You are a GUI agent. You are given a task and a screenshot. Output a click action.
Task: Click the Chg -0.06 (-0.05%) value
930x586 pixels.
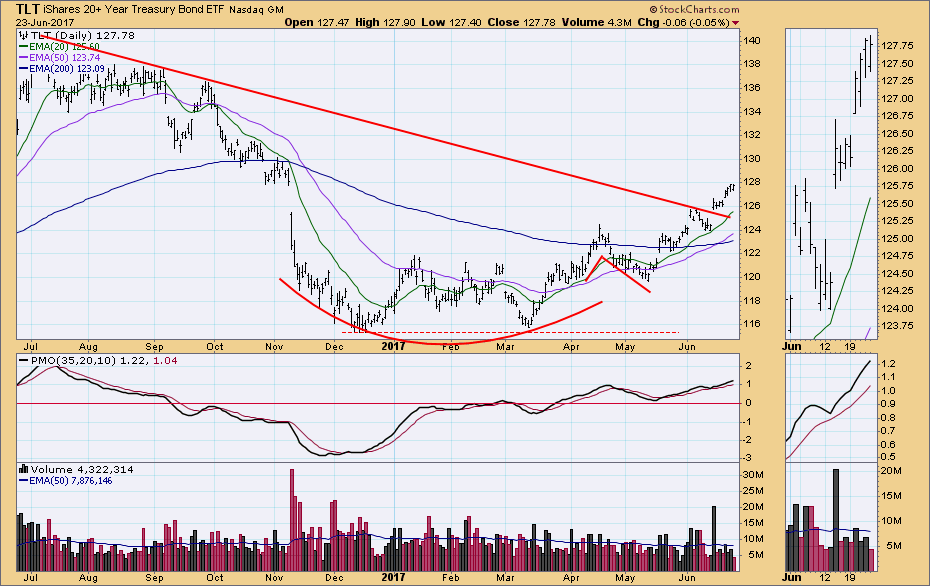point(683,23)
